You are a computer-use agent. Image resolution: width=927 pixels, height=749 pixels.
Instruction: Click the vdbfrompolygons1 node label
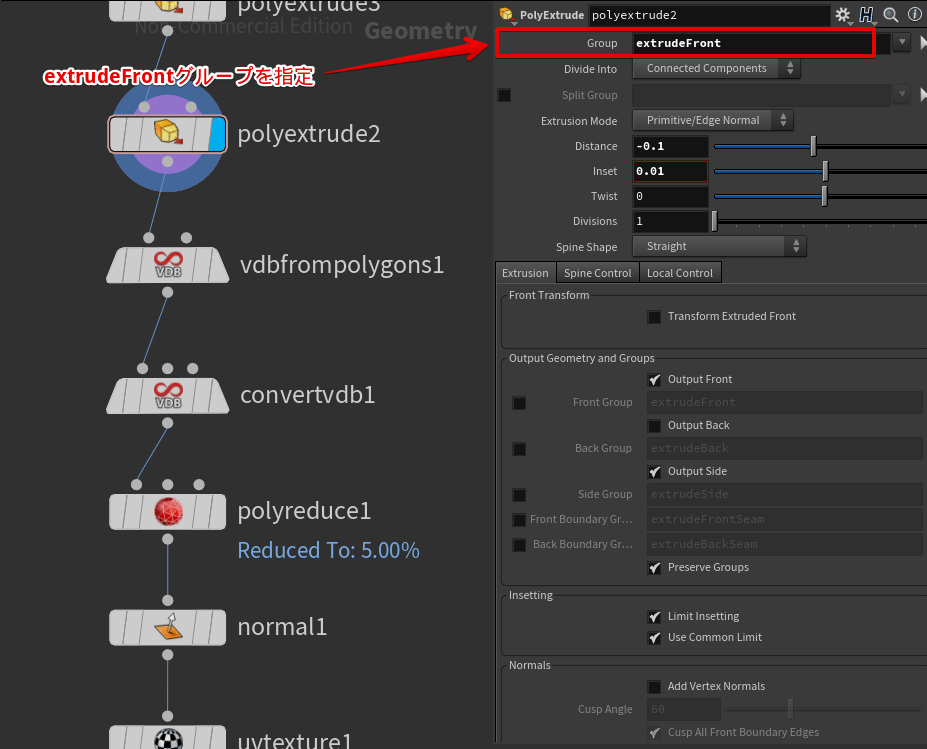click(x=342, y=265)
